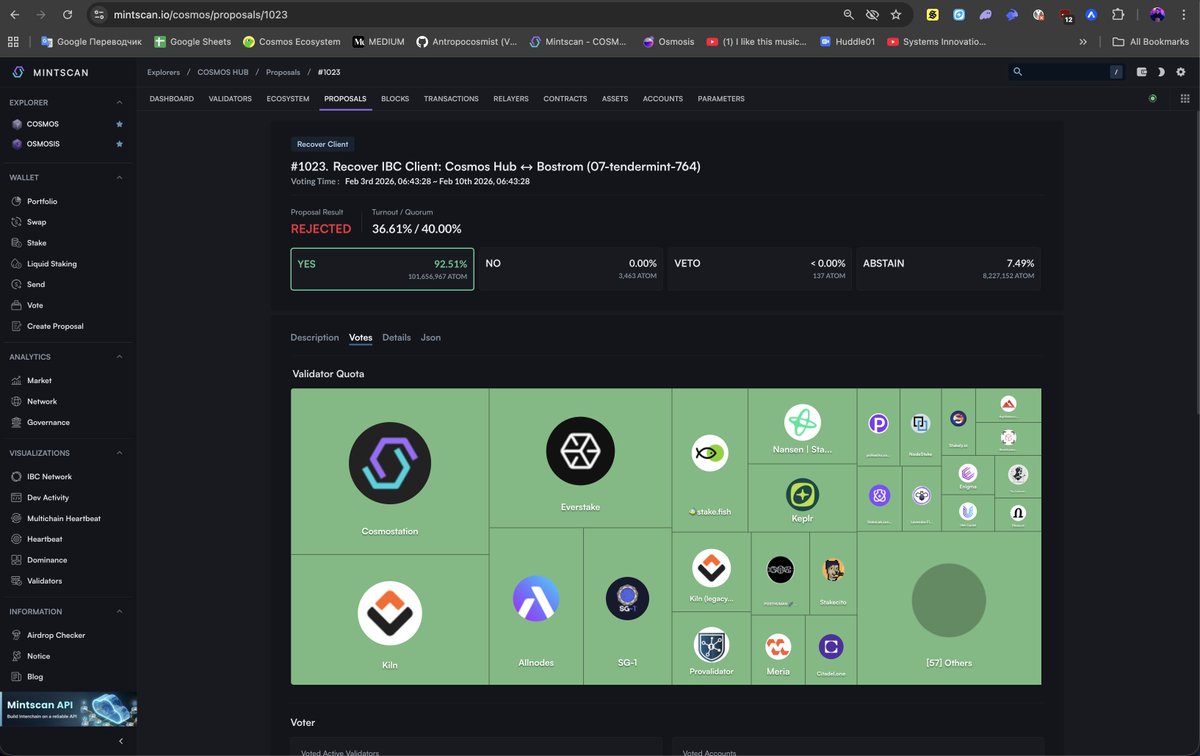
Task: Unstar the COSMOS explorer entry
Action: click(x=118, y=123)
